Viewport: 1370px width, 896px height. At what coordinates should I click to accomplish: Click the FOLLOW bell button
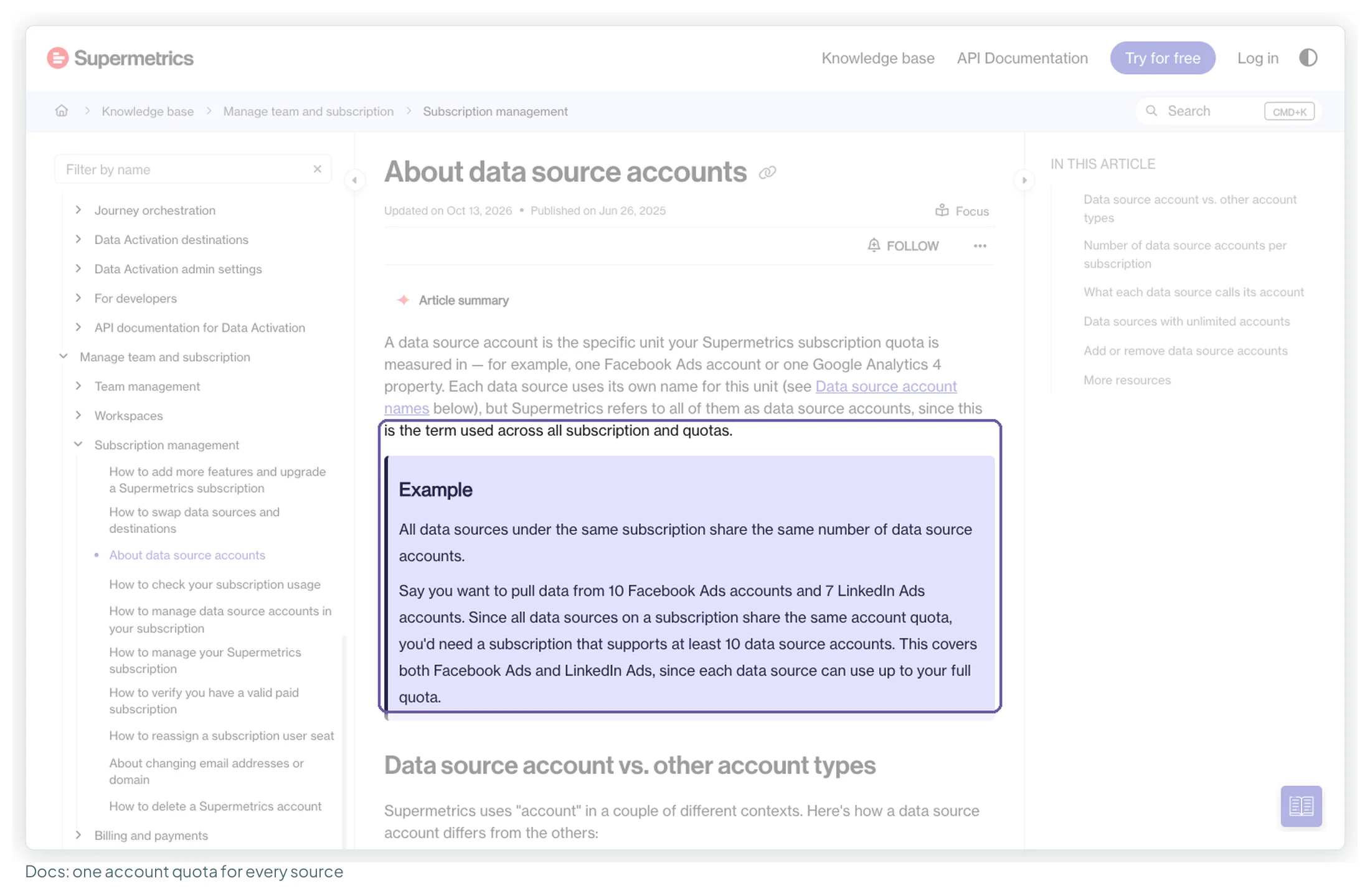coord(903,246)
